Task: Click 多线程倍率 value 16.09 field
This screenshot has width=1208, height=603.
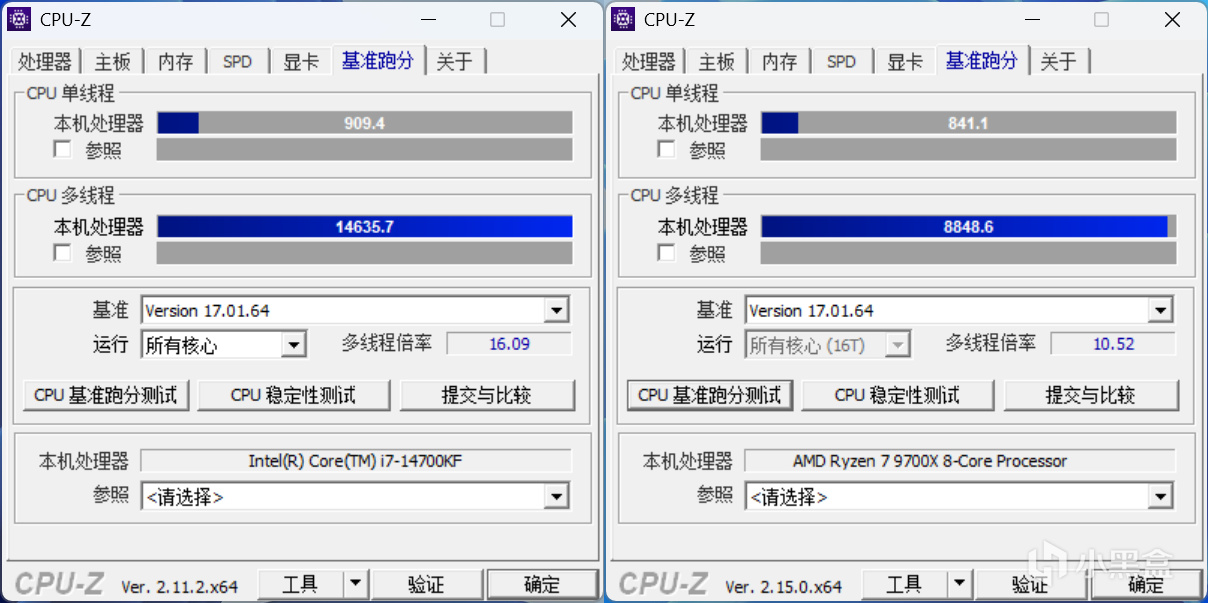Action: point(509,344)
